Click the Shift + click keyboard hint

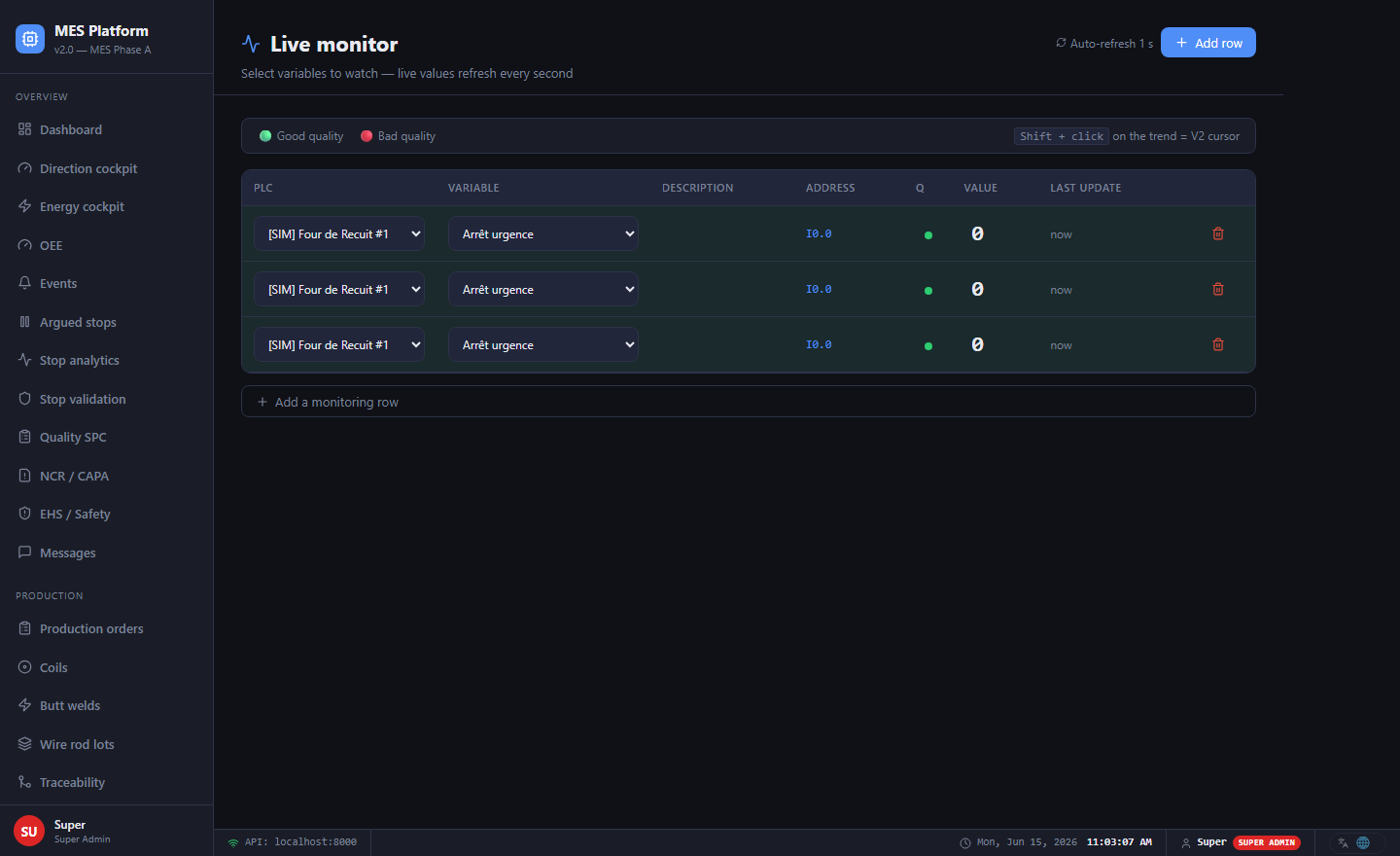click(1061, 136)
